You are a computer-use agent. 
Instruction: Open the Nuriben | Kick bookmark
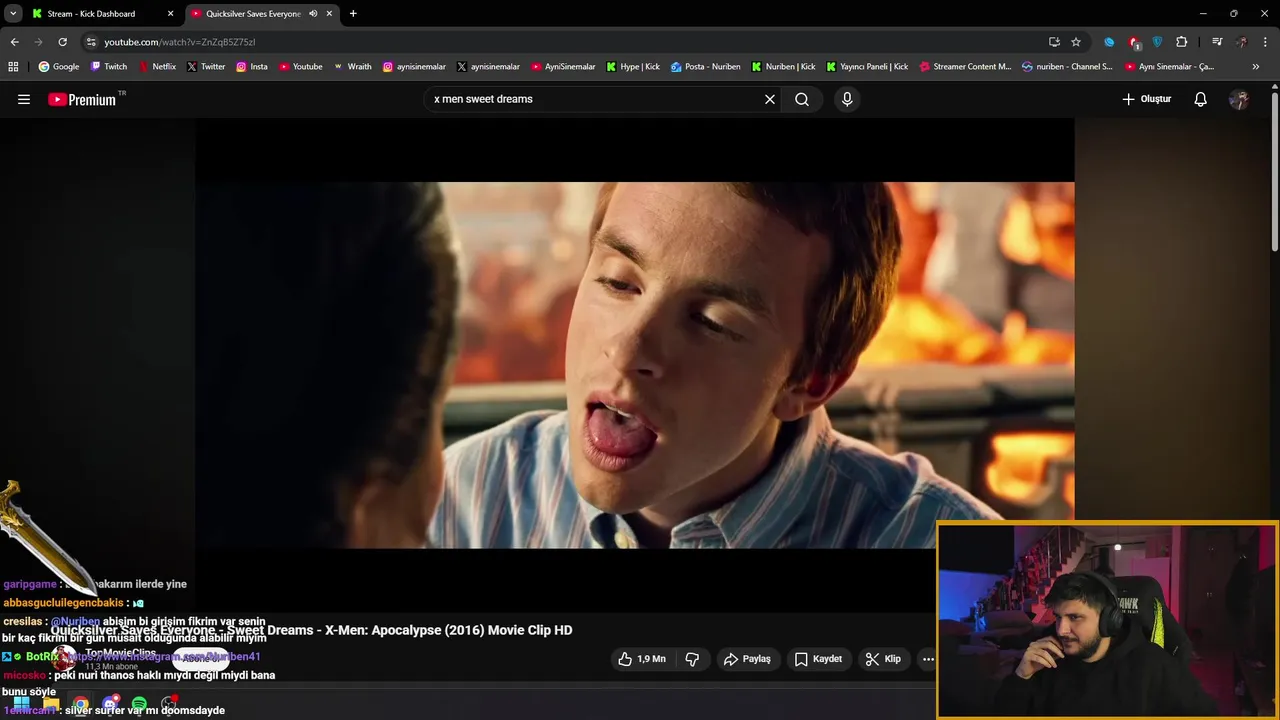(x=783, y=67)
